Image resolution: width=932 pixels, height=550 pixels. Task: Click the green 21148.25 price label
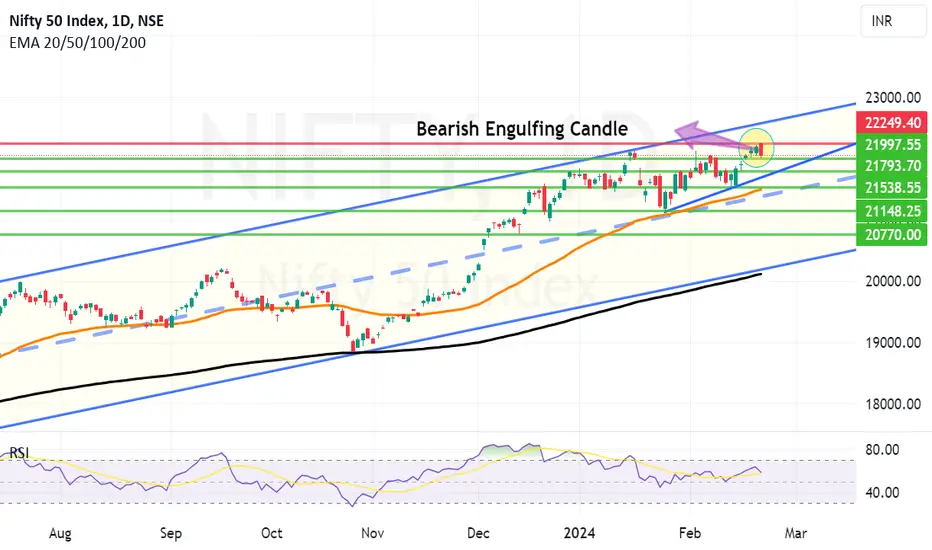[x=892, y=211]
